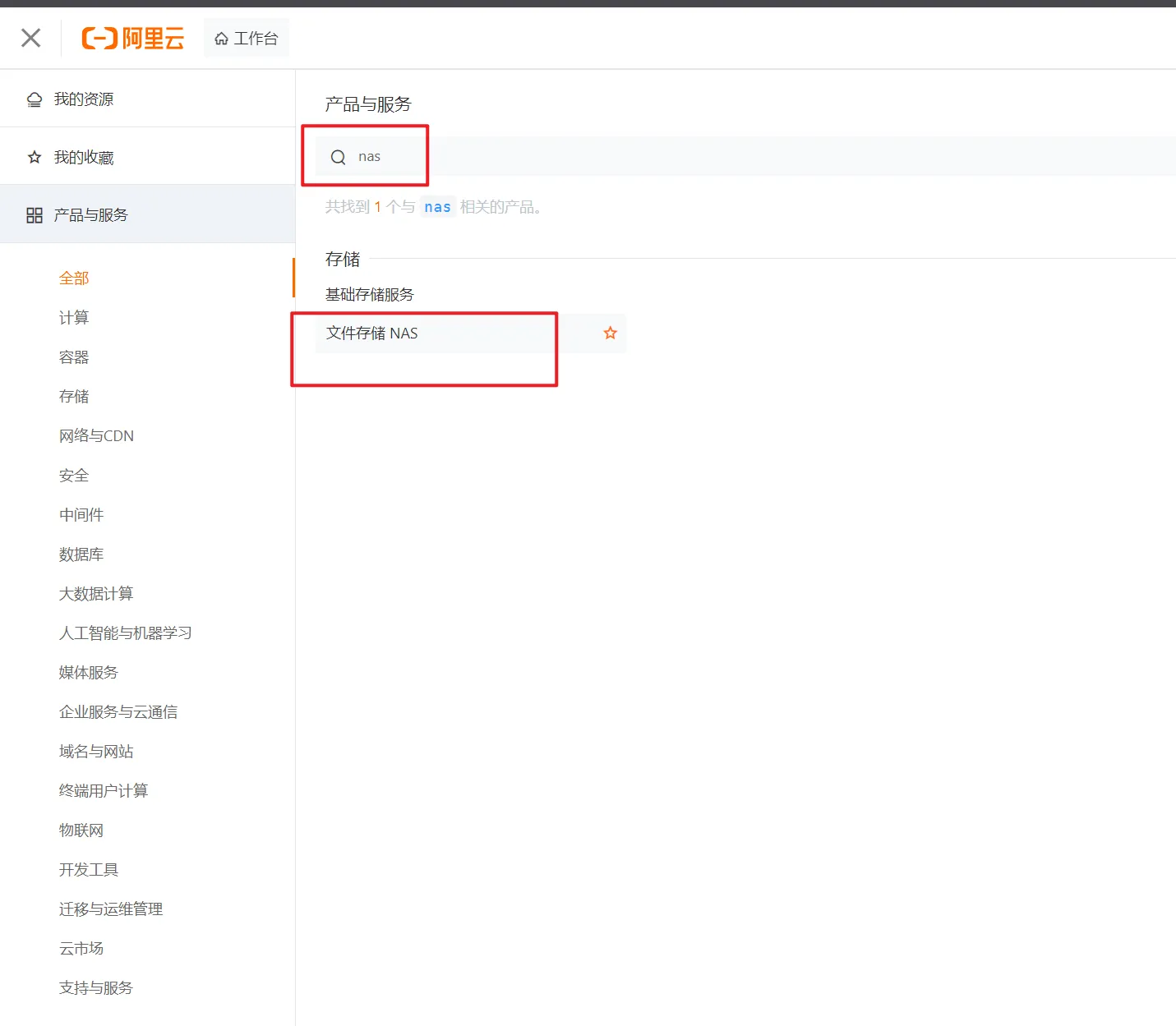1176x1026 pixels.
Task: Close the product navigation panel
Action: coord(31,38)
